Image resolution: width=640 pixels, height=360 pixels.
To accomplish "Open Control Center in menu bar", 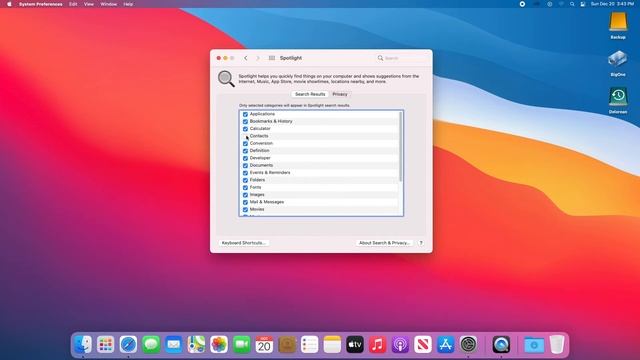I will [583, 4].
